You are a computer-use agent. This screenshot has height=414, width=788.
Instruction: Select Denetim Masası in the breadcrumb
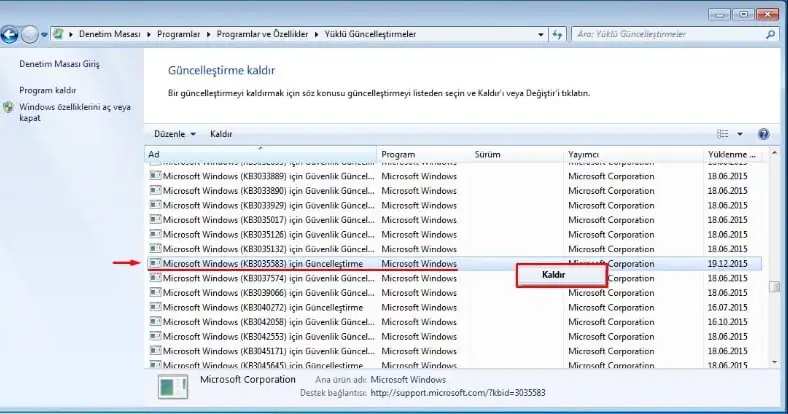pyautogui.click(x=110, y=34)
